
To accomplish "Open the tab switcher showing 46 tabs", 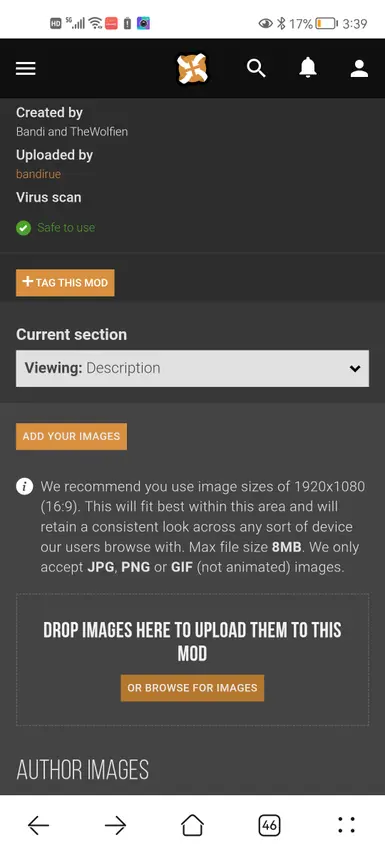I will (269, 825).
